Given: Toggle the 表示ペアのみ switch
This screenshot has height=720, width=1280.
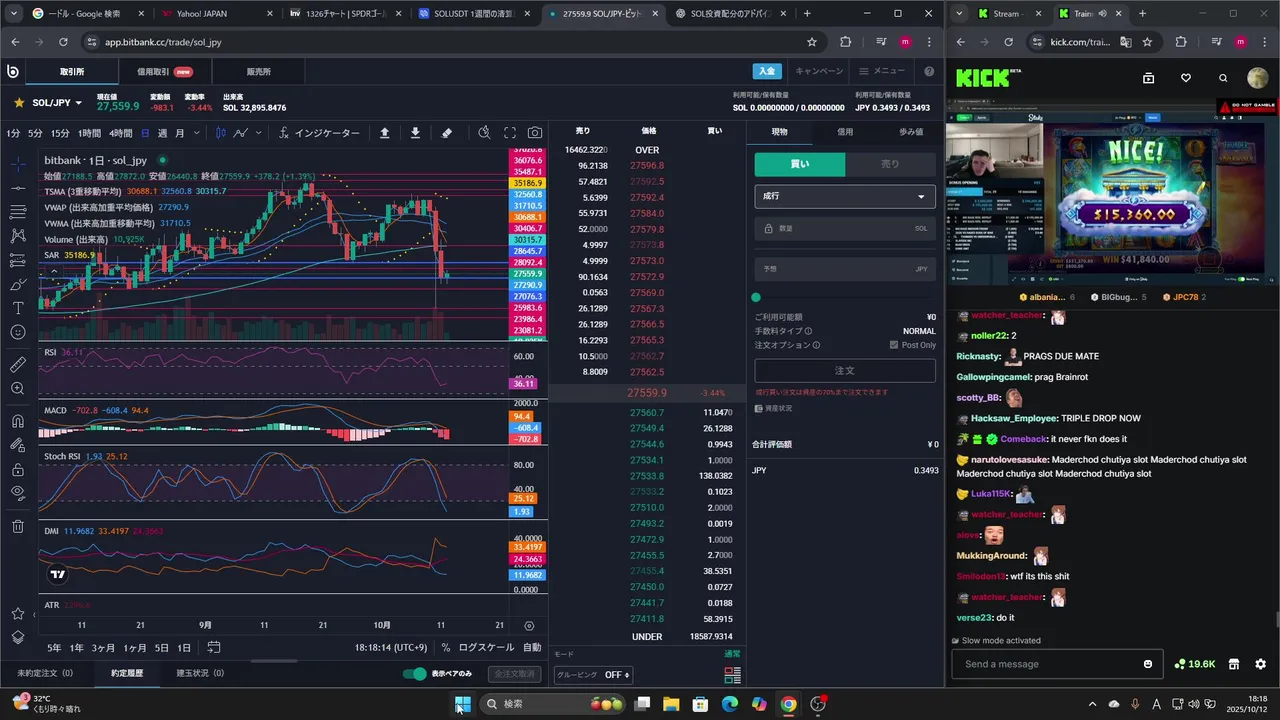Looking at the screenshot, I should click(414, 674).
